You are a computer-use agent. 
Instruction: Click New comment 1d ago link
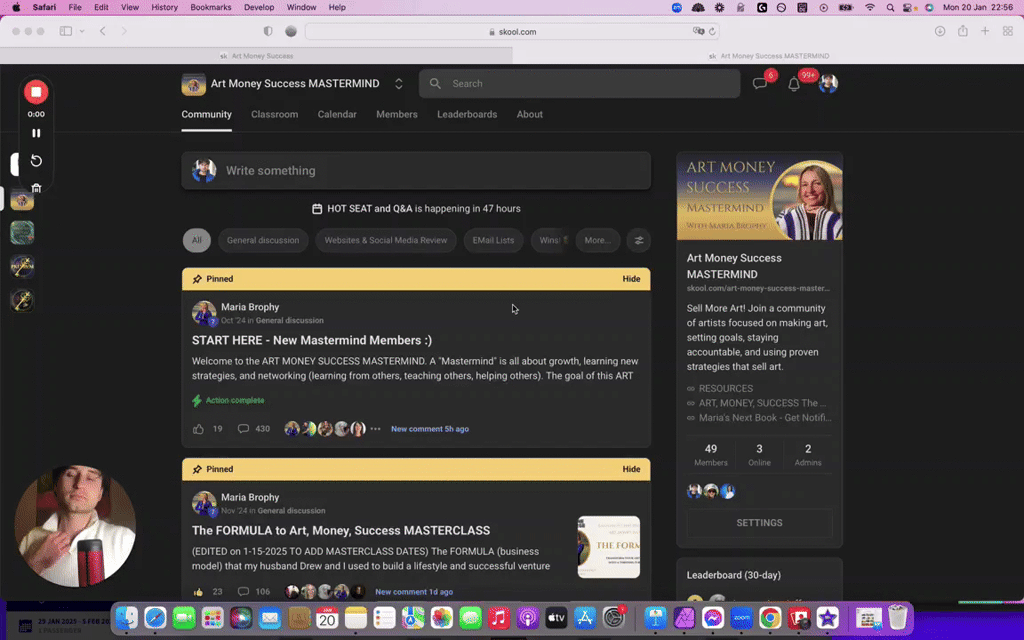[414, 592]
